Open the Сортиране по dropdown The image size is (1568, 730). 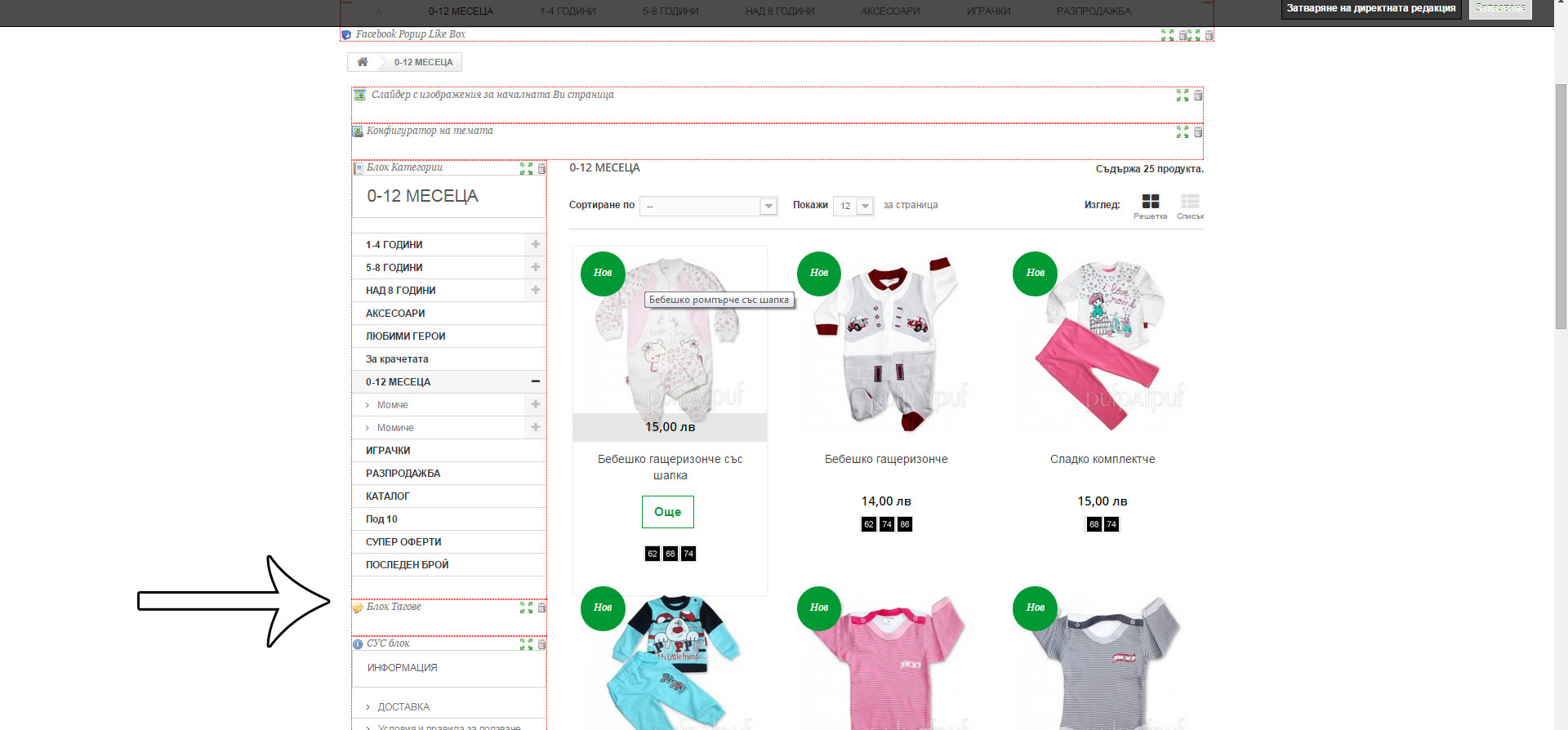click(709, 206)
